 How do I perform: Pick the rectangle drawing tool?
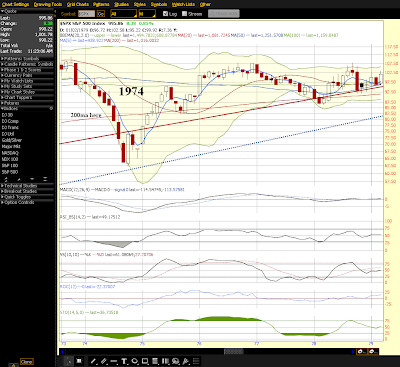145,361
